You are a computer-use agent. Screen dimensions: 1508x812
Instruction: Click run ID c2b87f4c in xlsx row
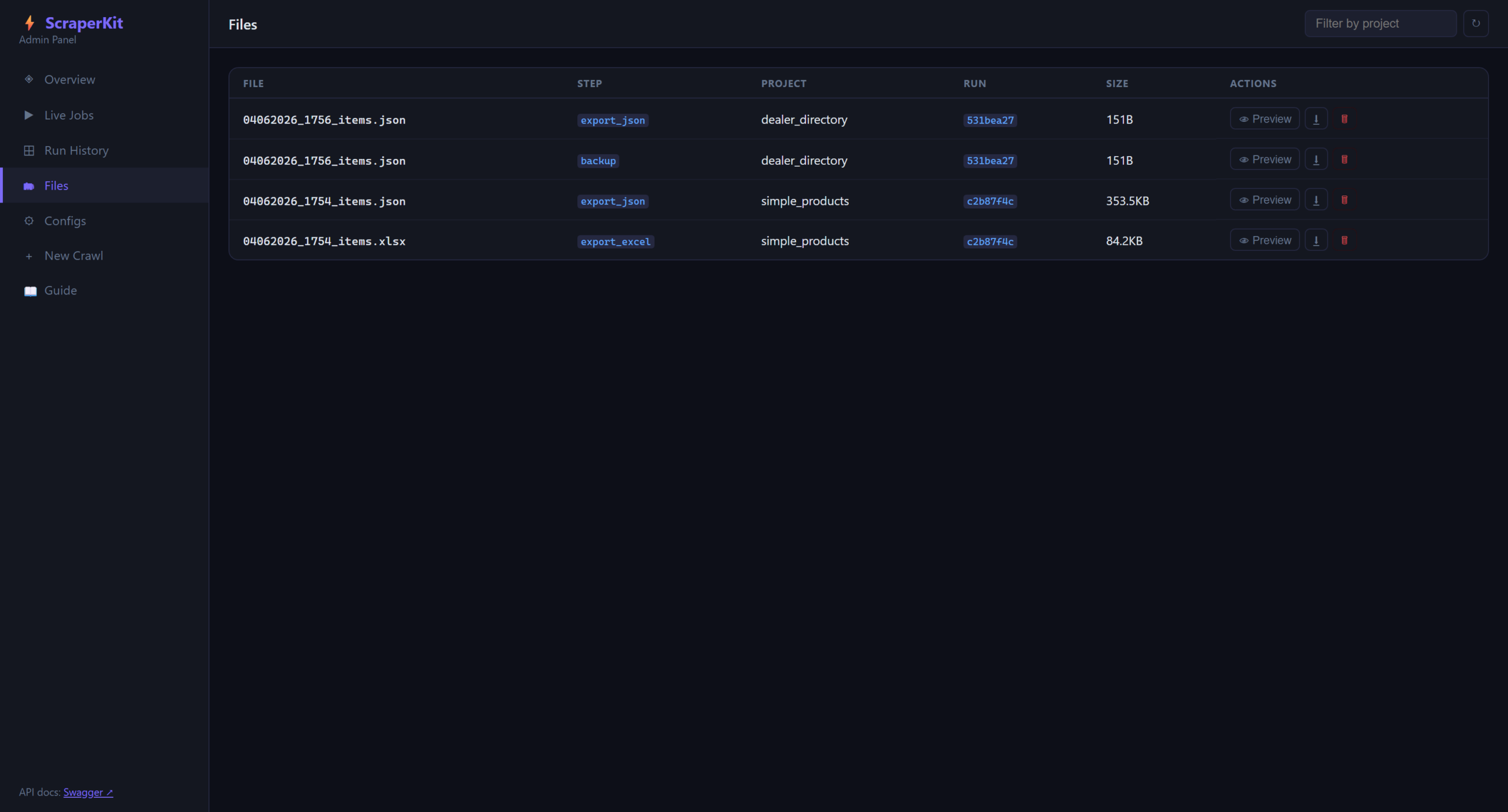click(x=990, y=241)
